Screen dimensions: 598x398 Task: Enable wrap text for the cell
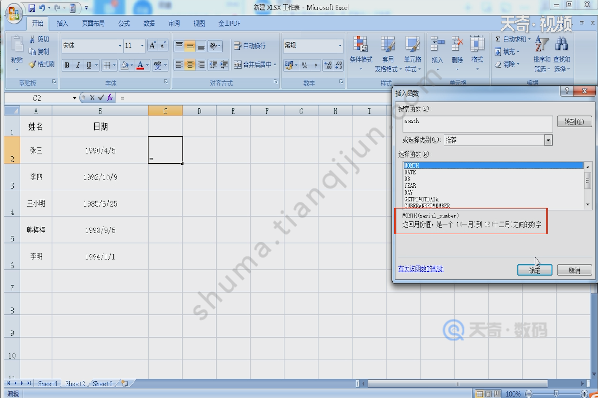(249, 46)
